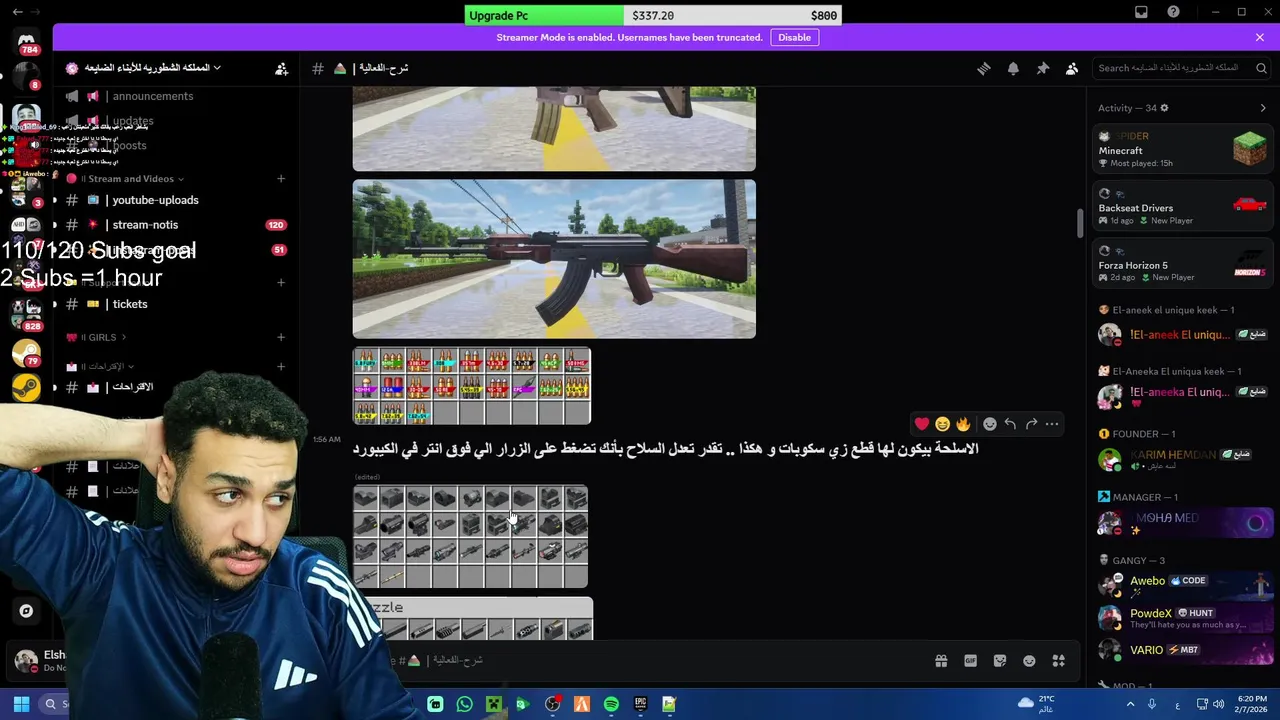Open the AK-47 Minecraft screenshot

[x=554, y=259]
